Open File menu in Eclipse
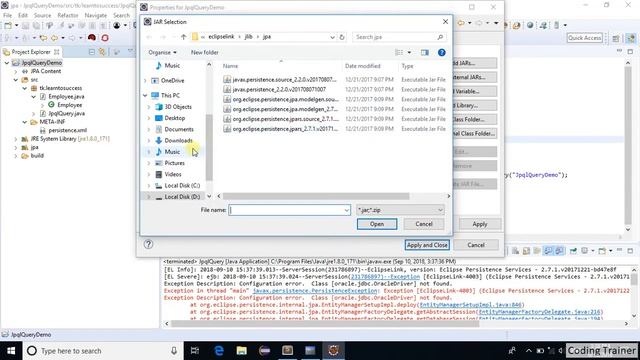Image resolution: width=640 pixels, height=360 pixels. tap(7, 15)
